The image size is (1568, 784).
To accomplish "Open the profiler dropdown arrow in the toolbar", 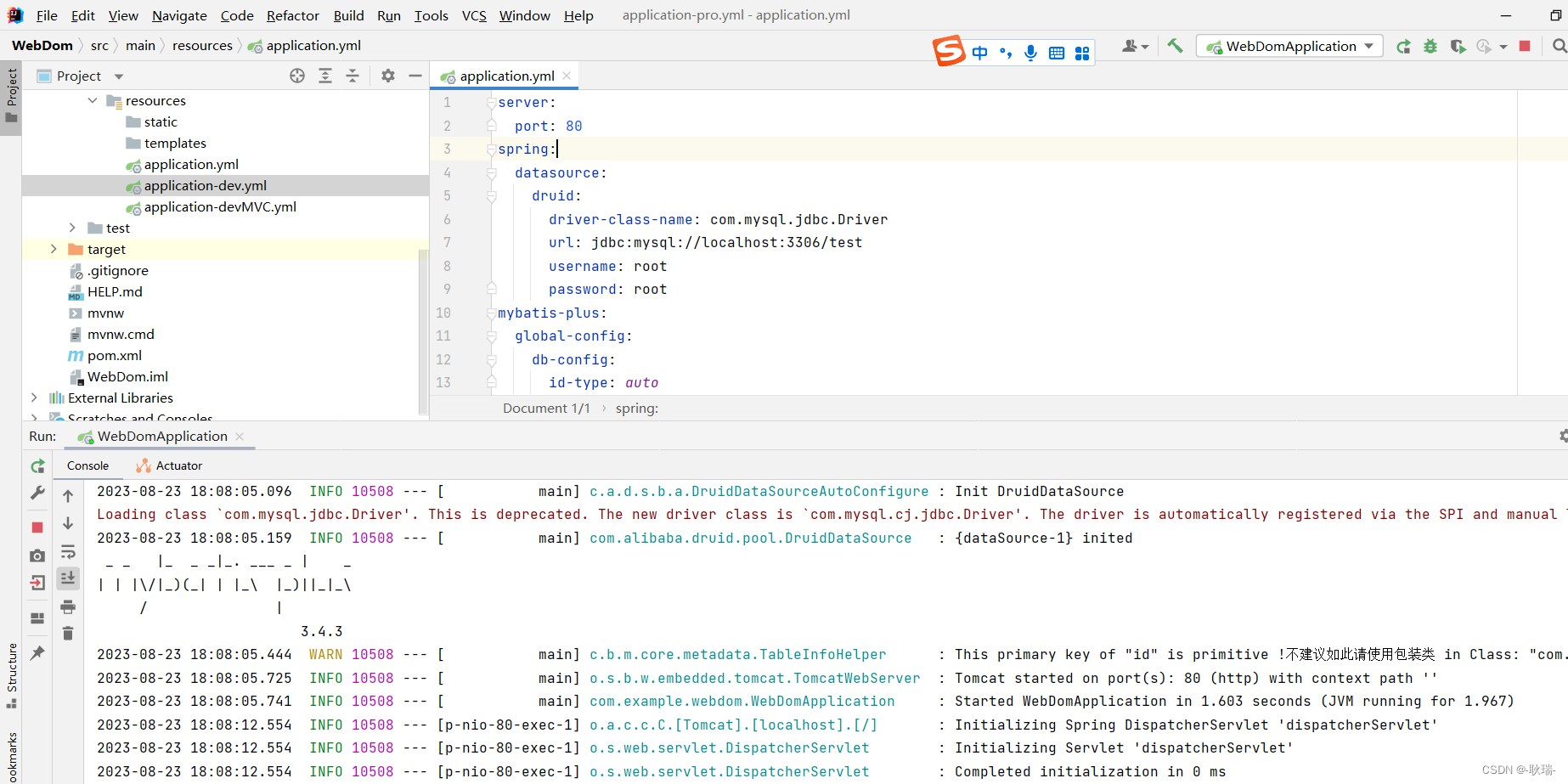I will pyautogui.click(x=1503, y=47).
